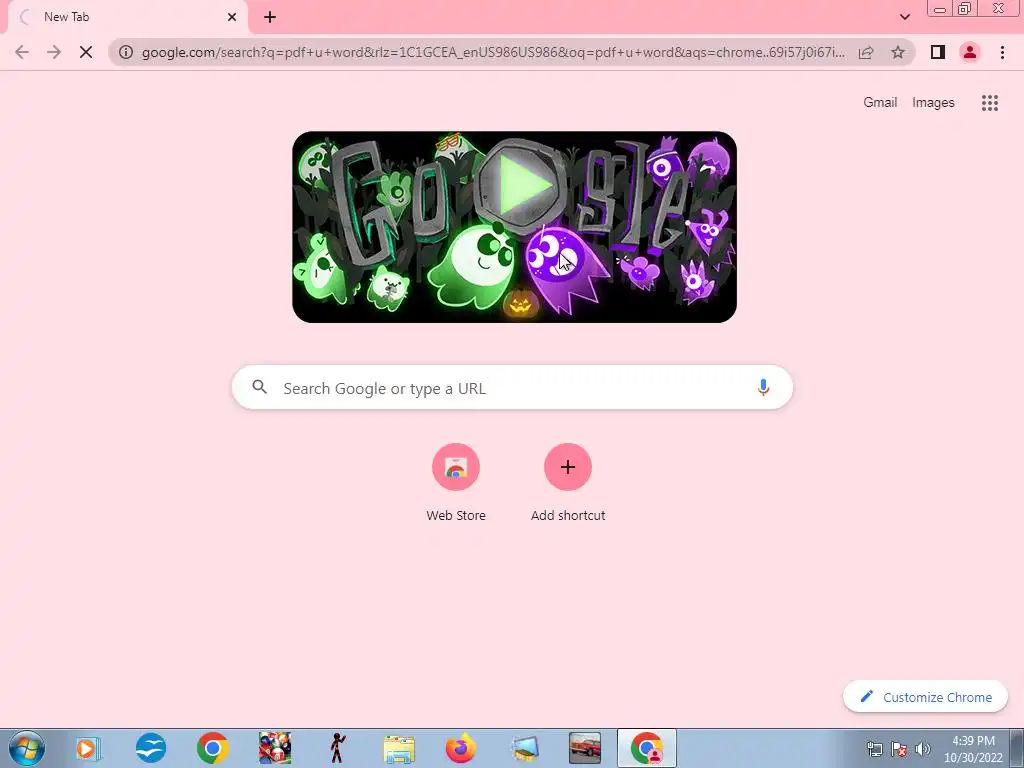Open Chrome side panel
The width and height of the screenshot is (1024, 768).
938,52
